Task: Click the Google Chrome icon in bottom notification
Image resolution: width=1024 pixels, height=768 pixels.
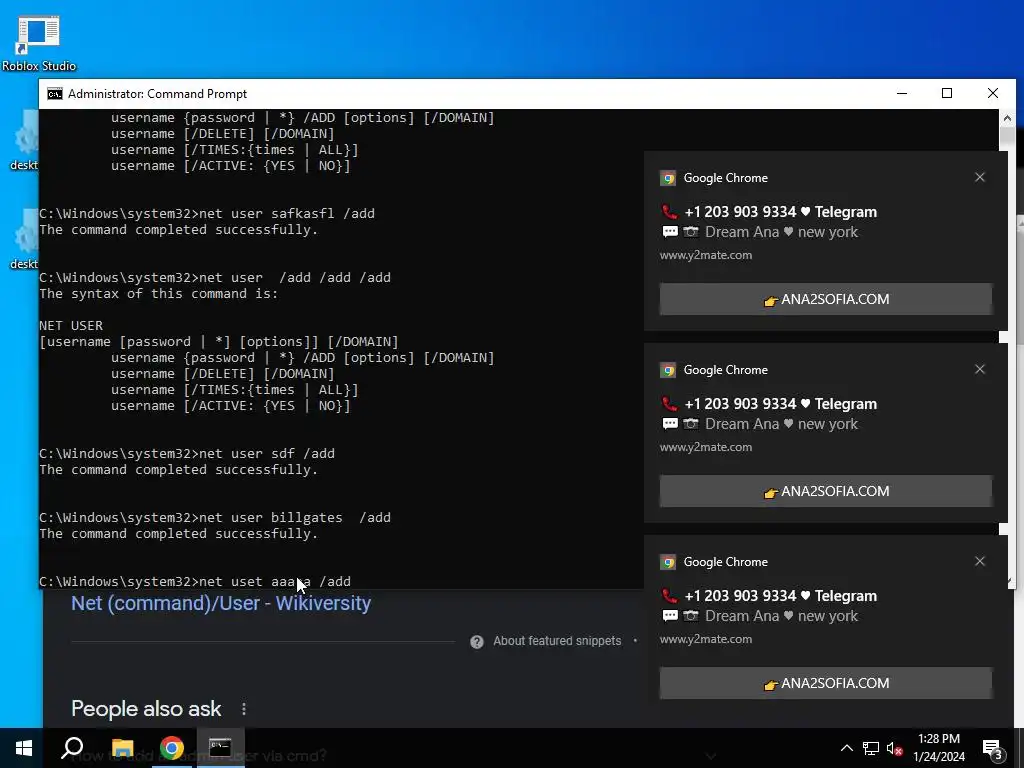Action: coord(667,562)
